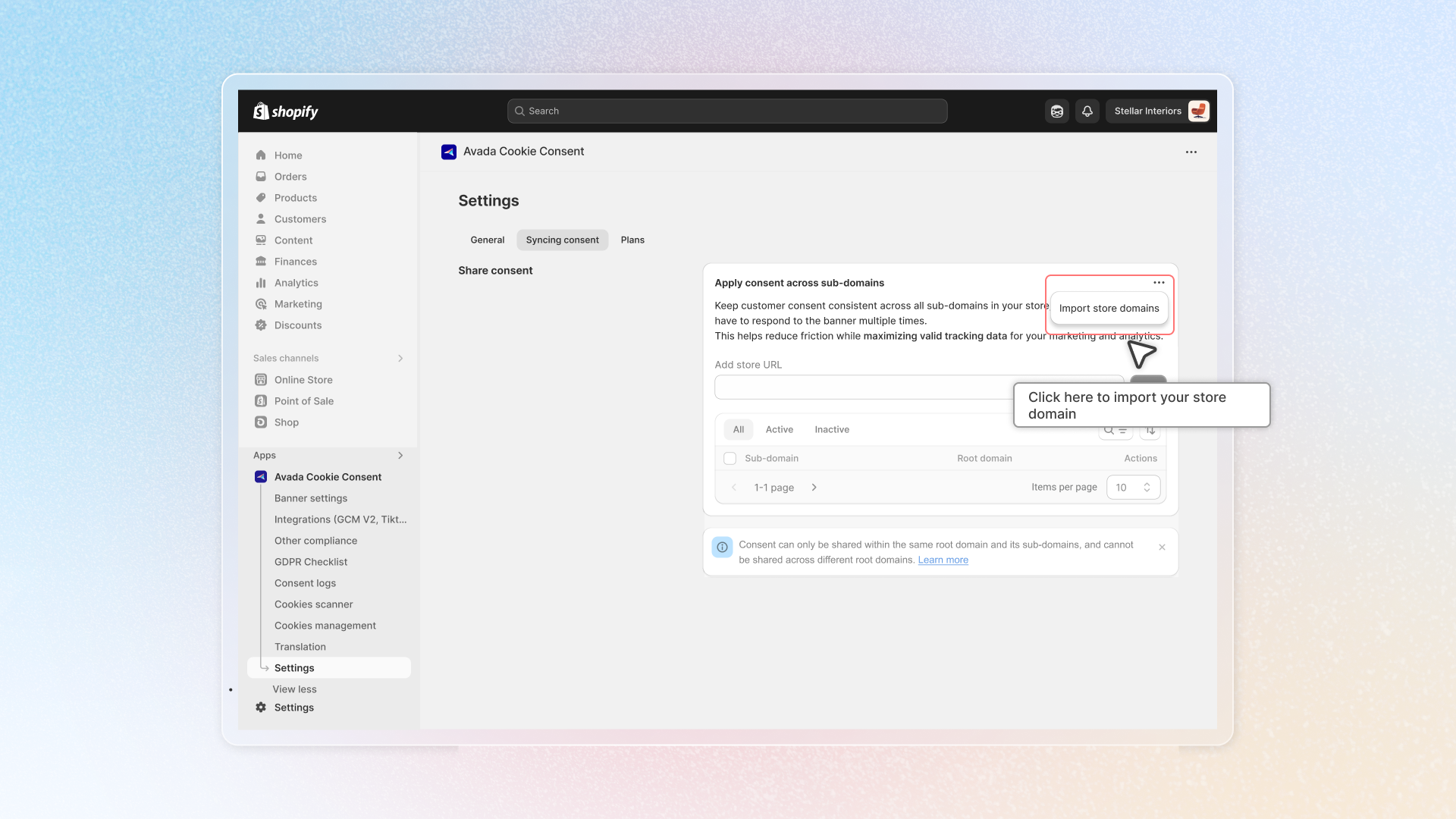Click the notification bell icon
Screen dimensions: 1456x819
click(x=1087, y=111)
